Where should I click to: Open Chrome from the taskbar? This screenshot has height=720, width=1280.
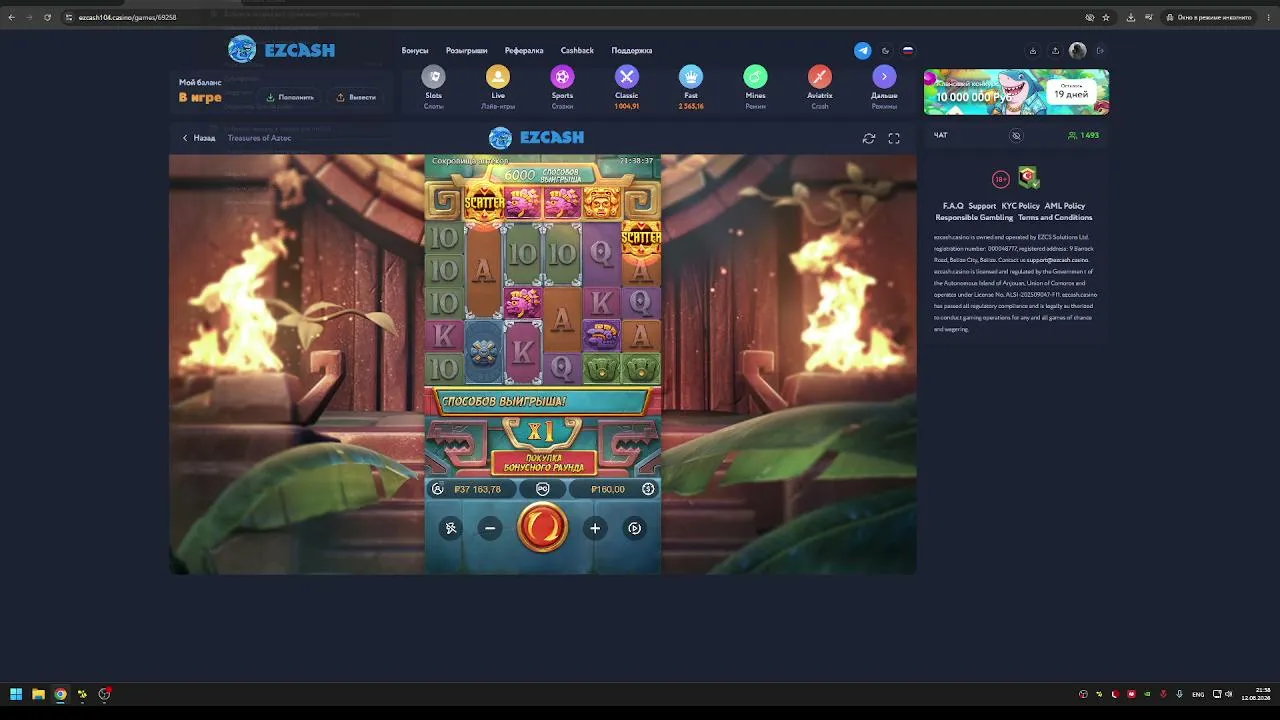[60, 694]
